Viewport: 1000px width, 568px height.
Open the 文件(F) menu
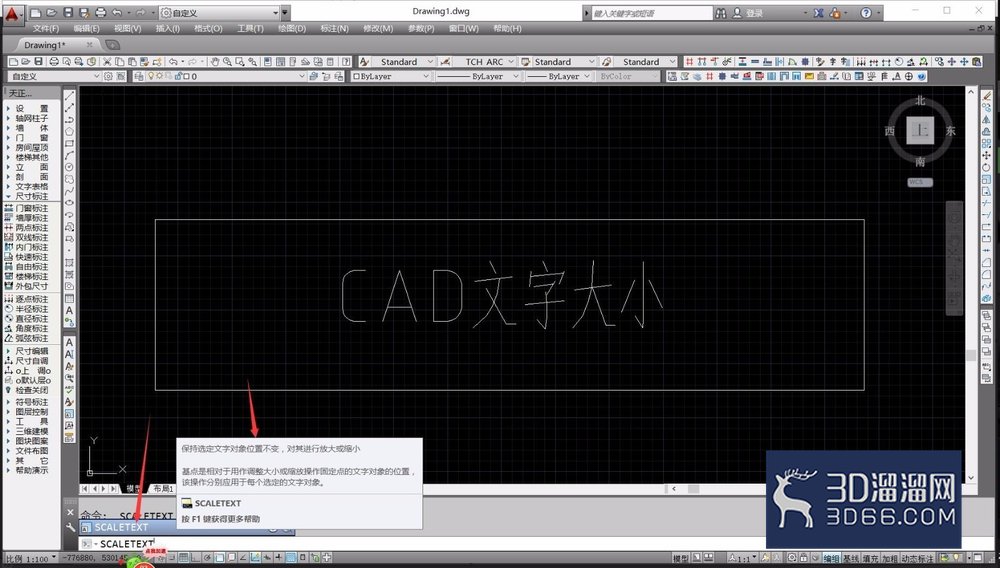coord(46,29)
